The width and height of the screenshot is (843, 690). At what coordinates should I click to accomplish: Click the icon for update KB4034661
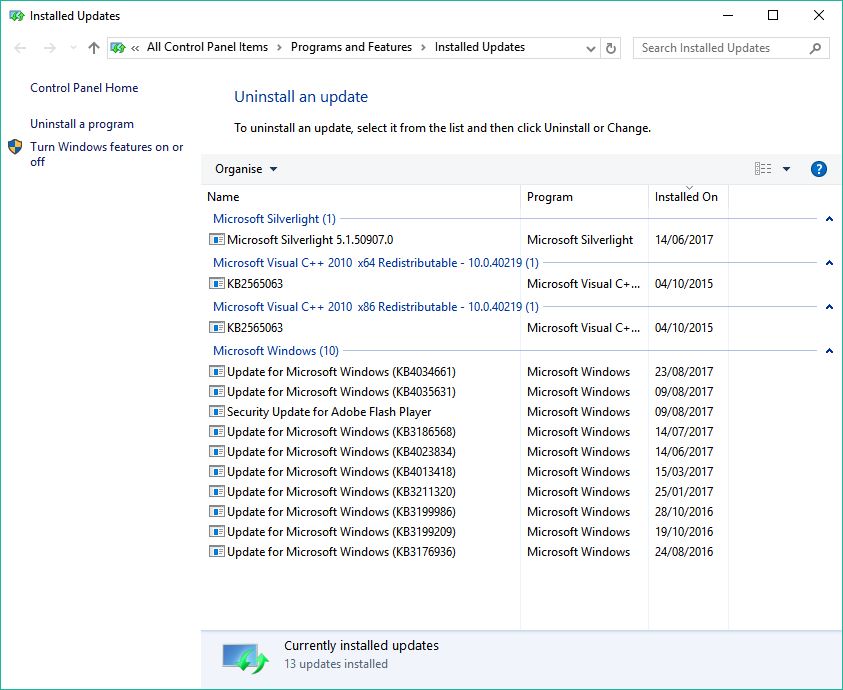pos(216,372)
